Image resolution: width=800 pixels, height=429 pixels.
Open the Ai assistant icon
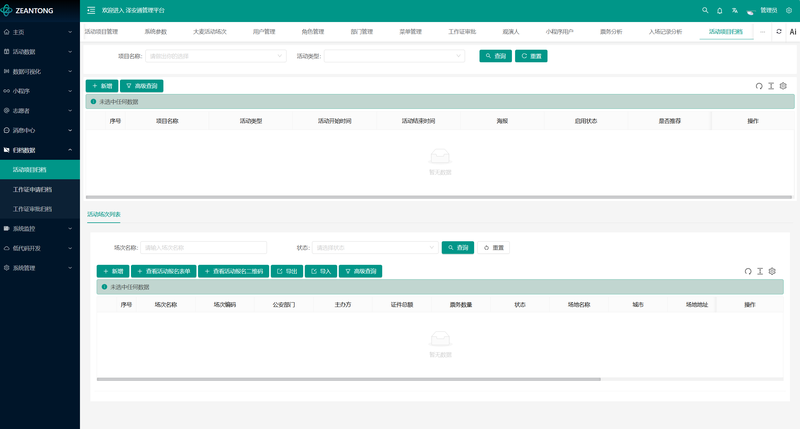coord(793,32)
